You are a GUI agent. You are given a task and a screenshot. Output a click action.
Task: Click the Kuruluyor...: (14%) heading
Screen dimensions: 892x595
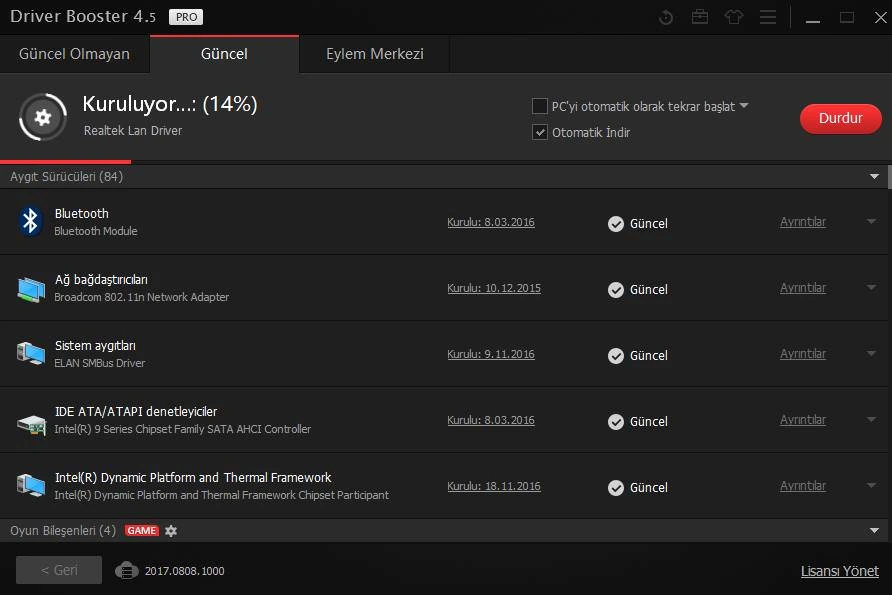(170, 104)
